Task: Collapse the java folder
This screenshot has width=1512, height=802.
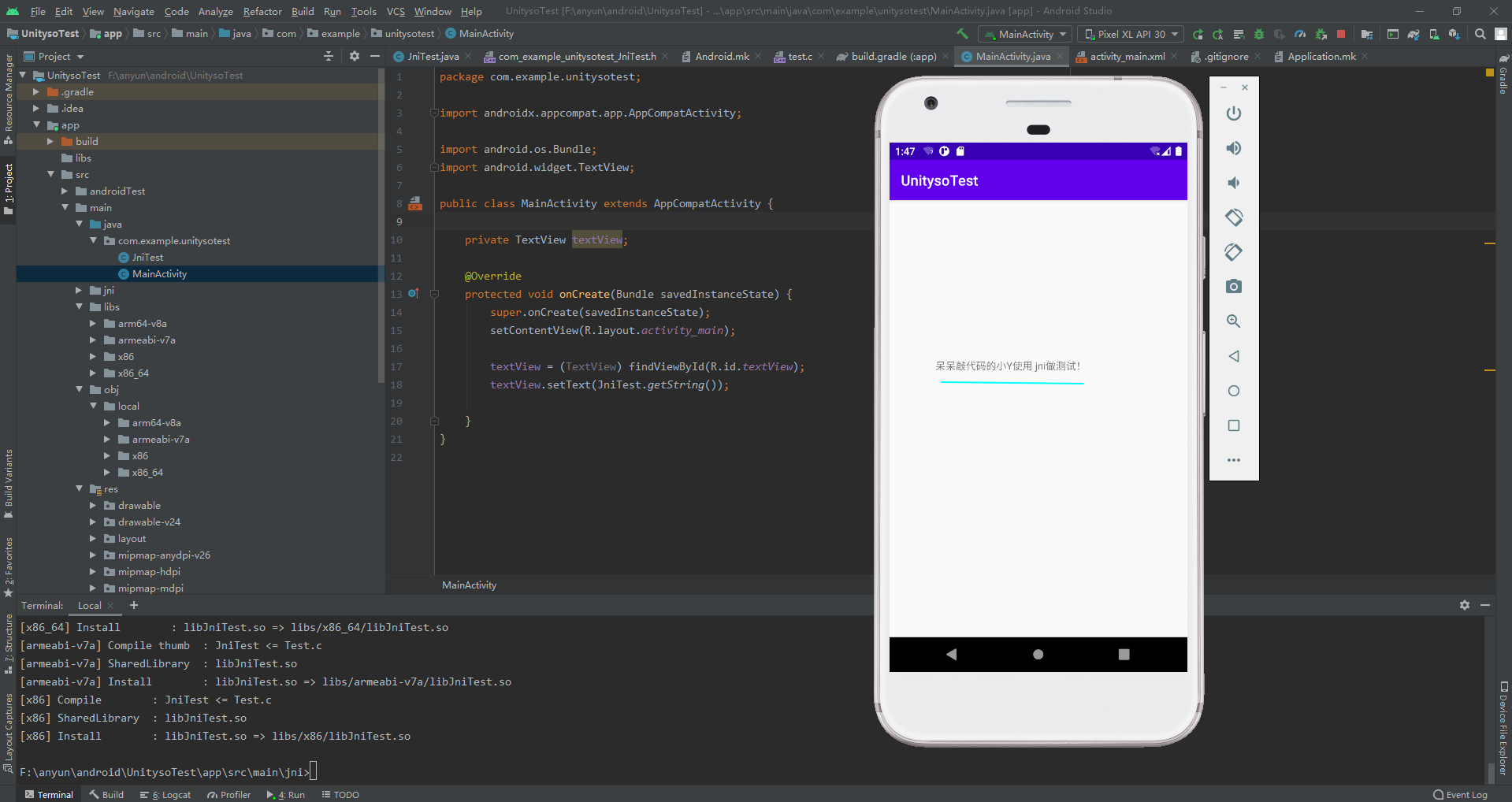Action: (79, 225)
